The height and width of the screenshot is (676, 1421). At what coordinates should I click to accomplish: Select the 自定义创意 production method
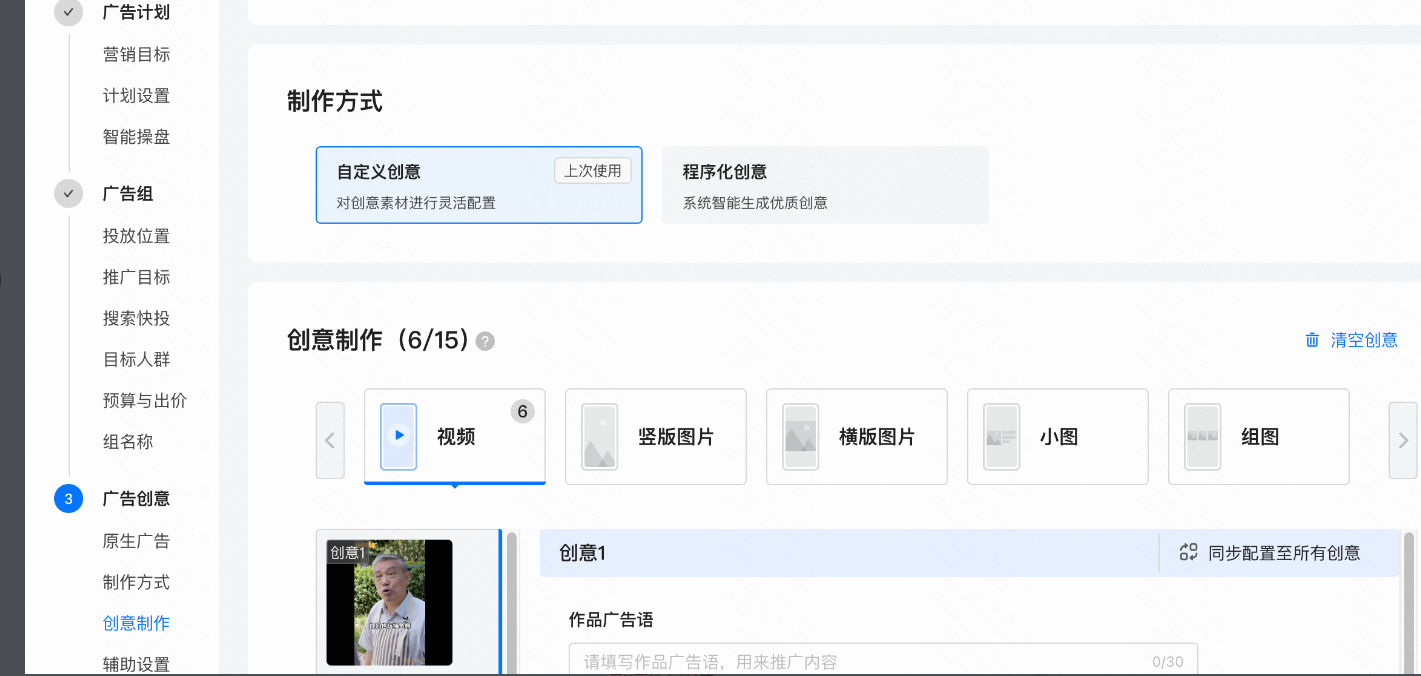tap(478, 185)
